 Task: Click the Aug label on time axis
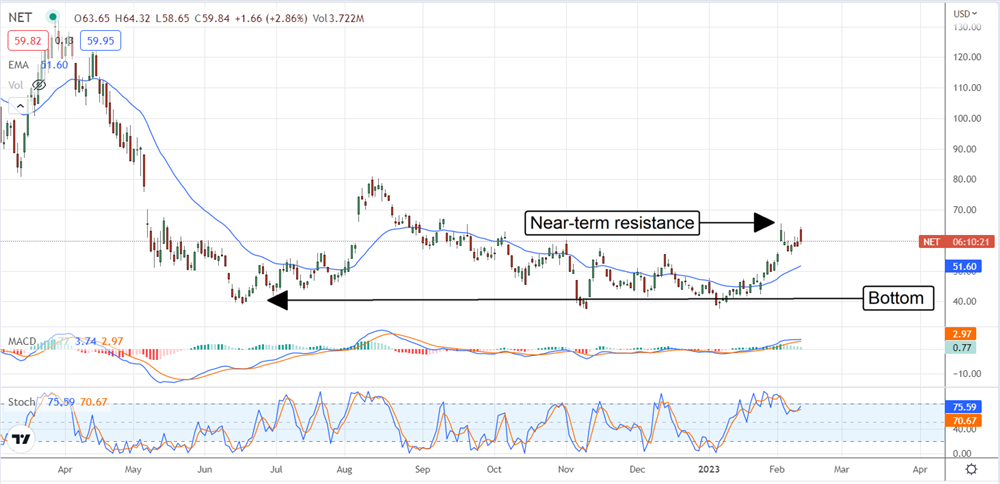click(344, 469)
